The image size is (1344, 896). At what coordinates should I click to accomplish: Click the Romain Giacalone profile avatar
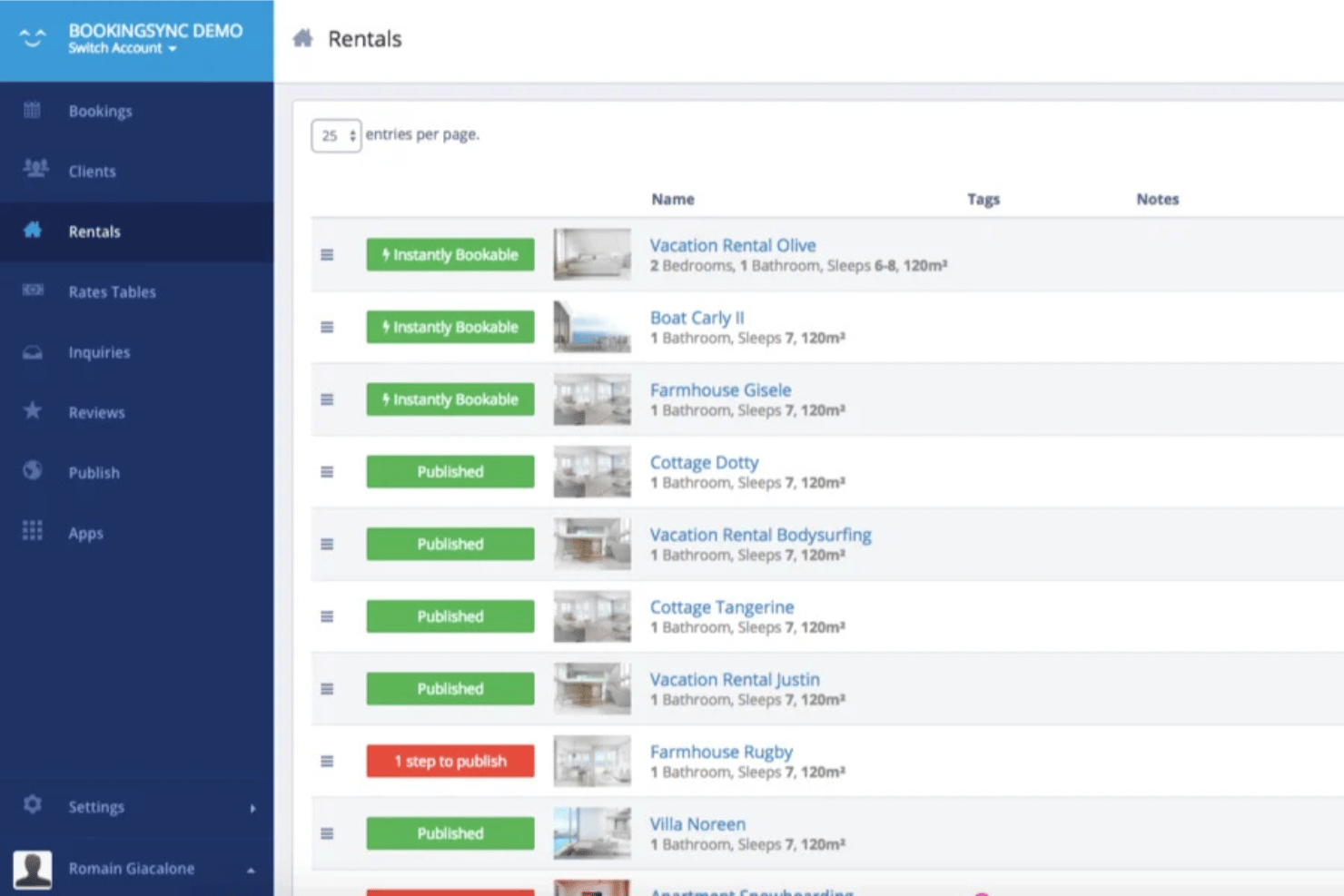[33, 870]
